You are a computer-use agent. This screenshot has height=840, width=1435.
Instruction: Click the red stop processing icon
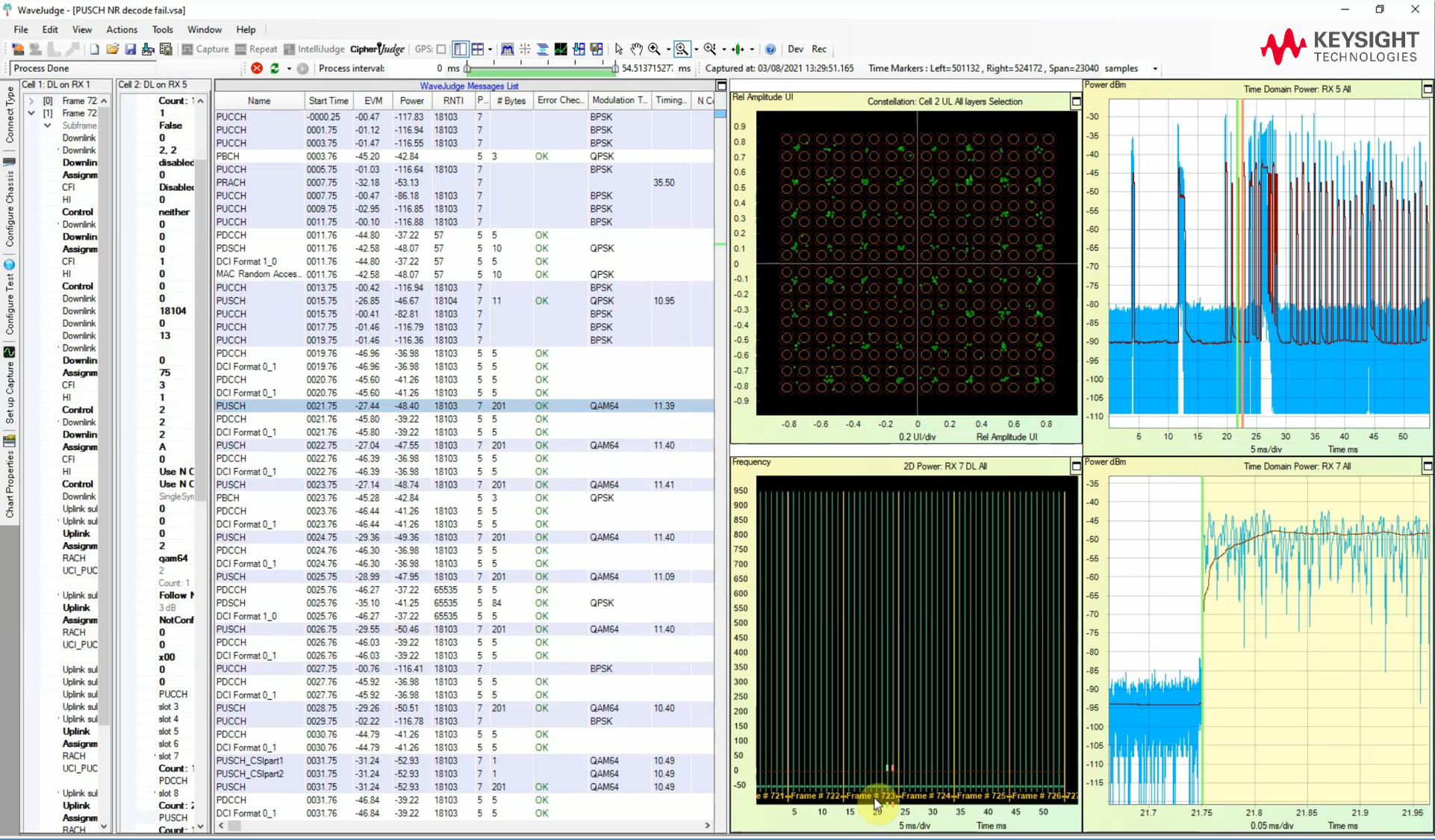pos(257,68)
